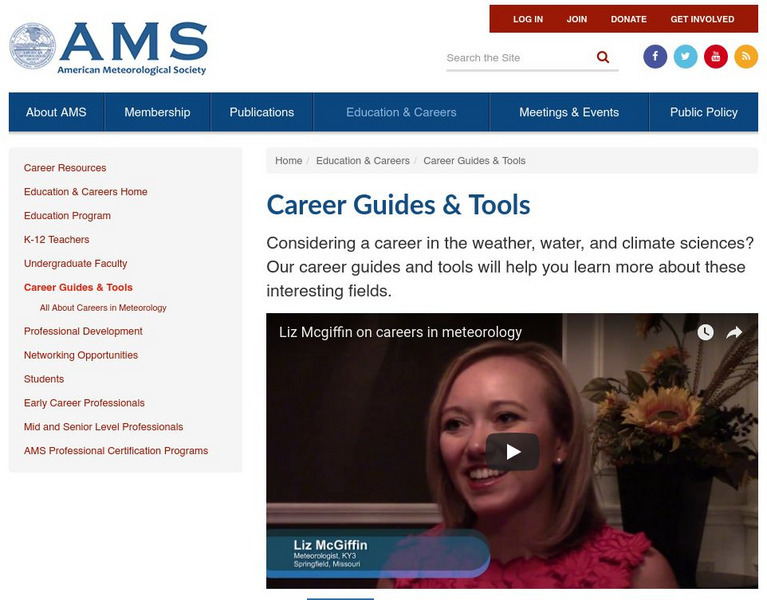Open Education & Careers Home sidebar link
This screenshot has height=600, width=767.
pyautogui.click(x=86, y=192)
